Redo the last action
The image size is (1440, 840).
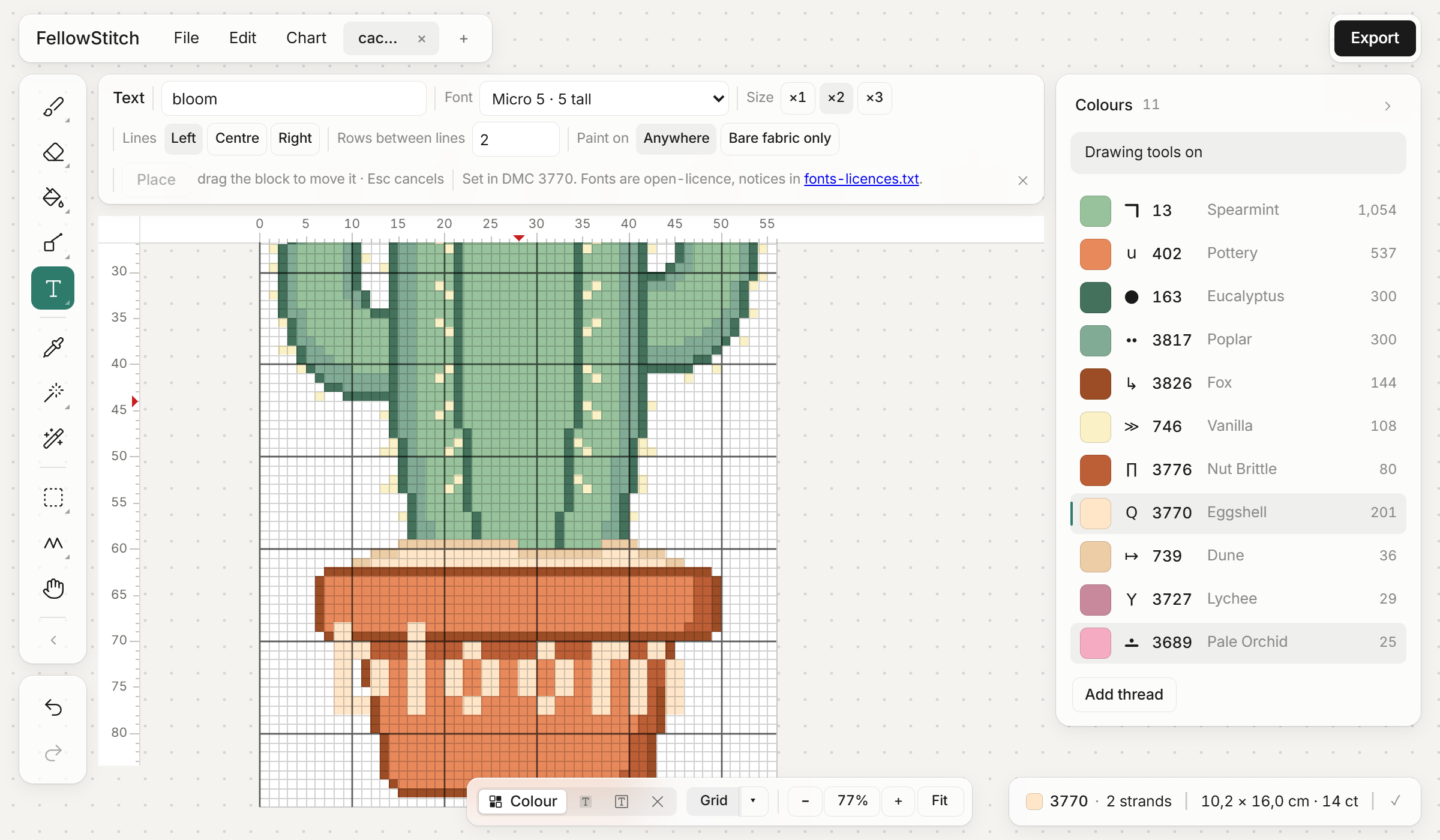[x=53, y=752]
